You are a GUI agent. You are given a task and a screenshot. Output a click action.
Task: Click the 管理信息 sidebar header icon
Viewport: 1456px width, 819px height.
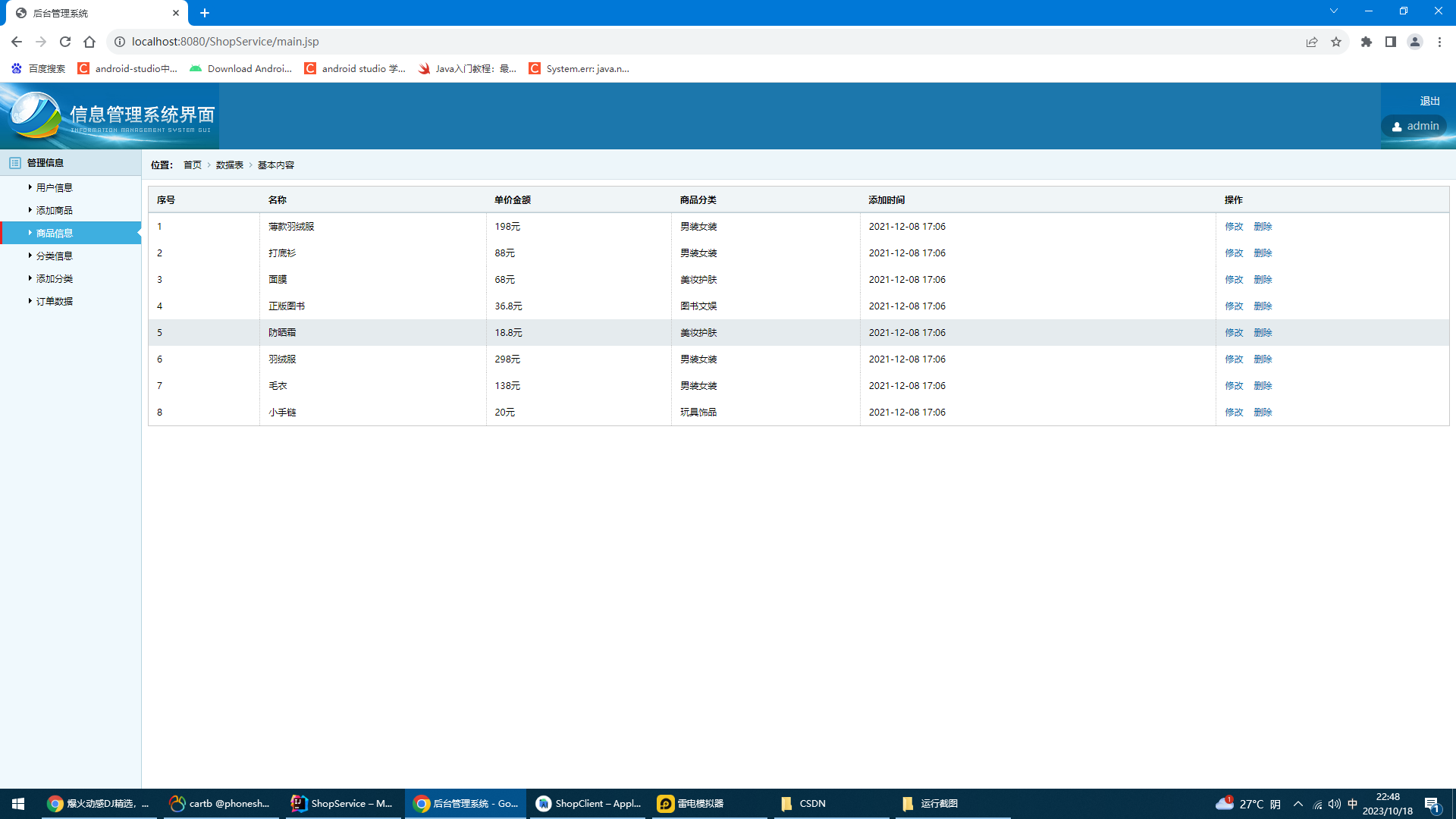pos(15,162)
